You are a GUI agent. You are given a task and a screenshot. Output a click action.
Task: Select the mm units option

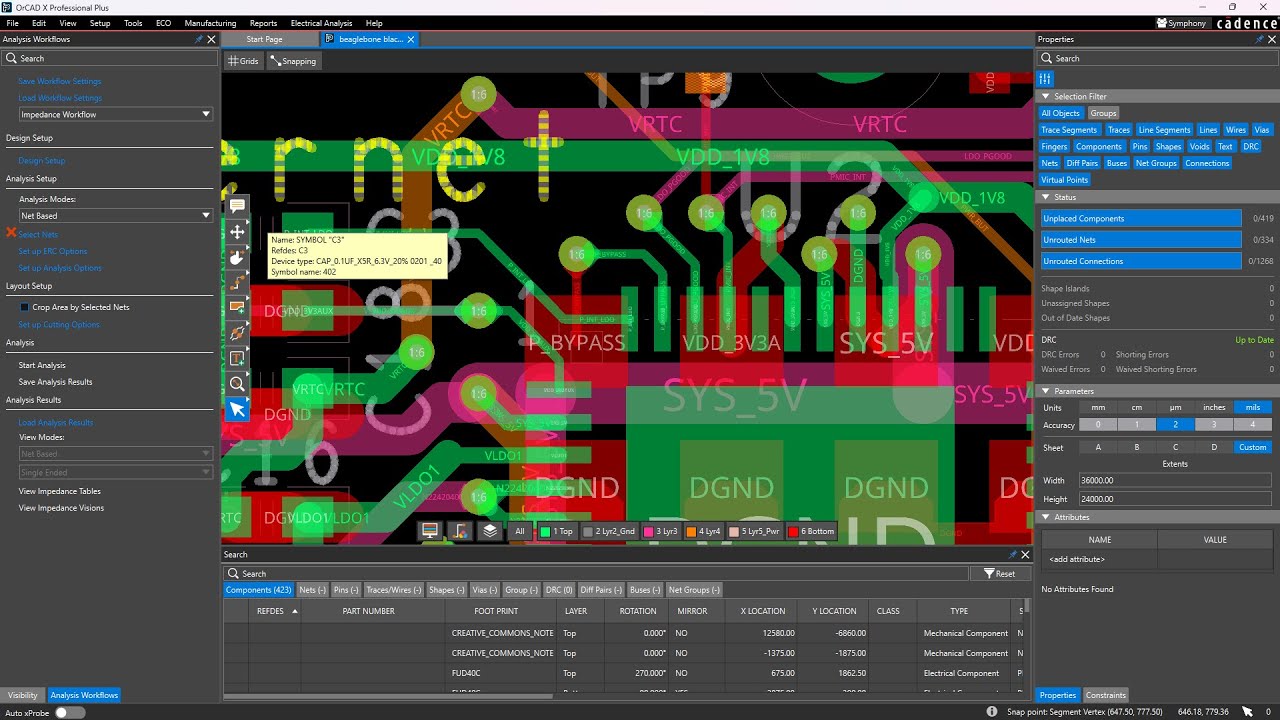click(1098, 407)
